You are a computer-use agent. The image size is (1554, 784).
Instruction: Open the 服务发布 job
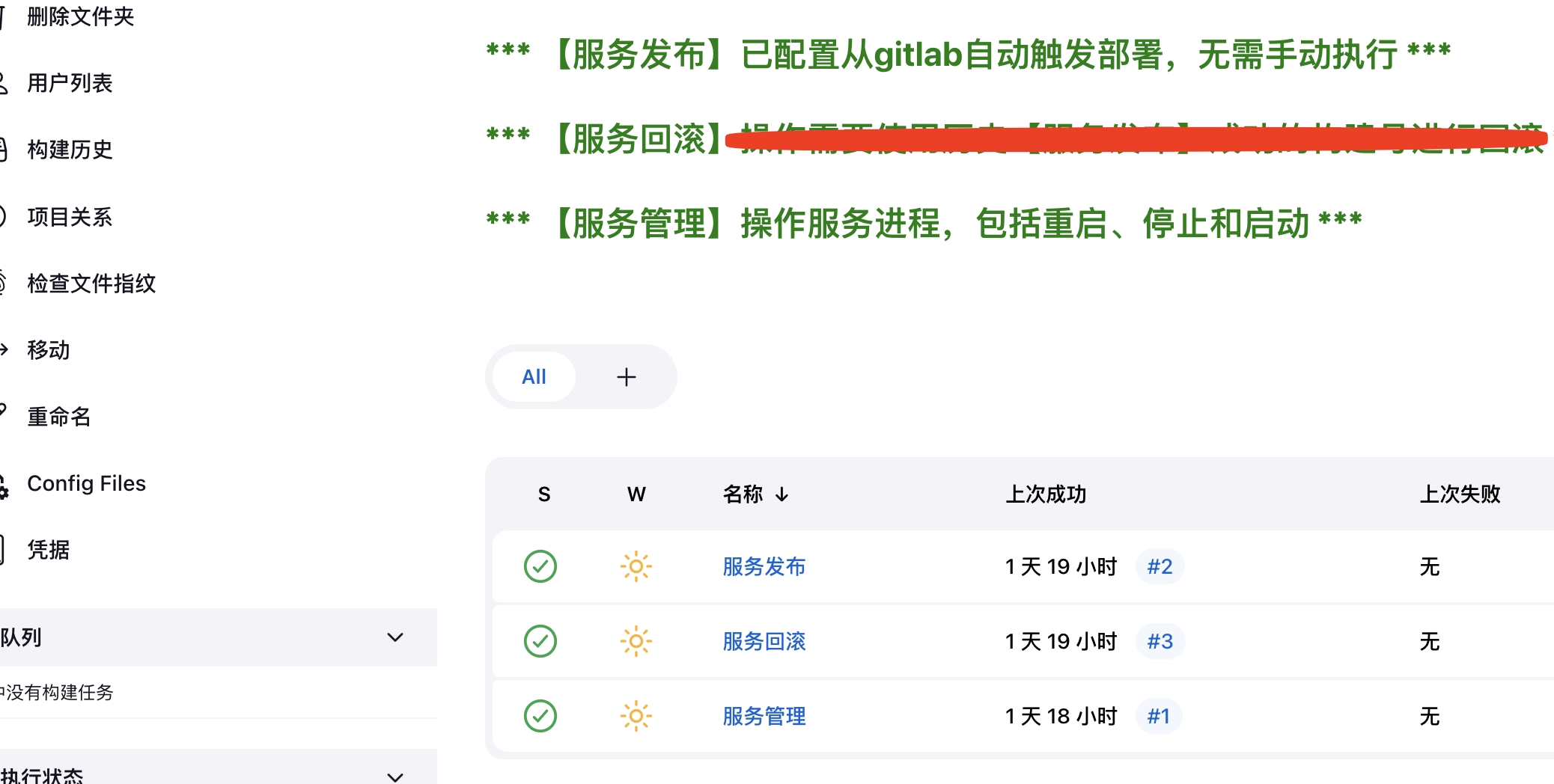[x=764, y=566]
